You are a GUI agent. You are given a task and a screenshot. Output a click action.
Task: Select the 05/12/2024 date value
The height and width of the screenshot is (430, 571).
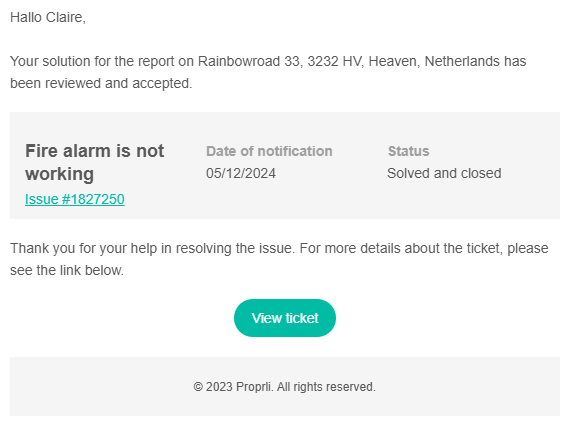pyautogui.click(x=241, y=173)
